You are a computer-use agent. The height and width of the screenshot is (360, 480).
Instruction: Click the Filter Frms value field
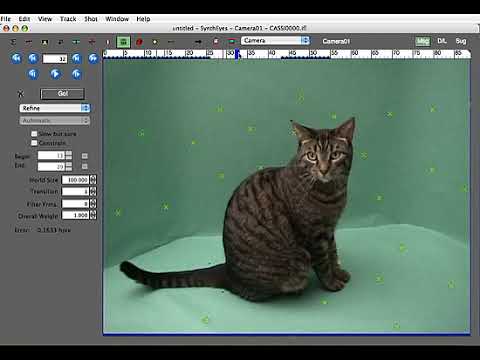tap(76, 204)
